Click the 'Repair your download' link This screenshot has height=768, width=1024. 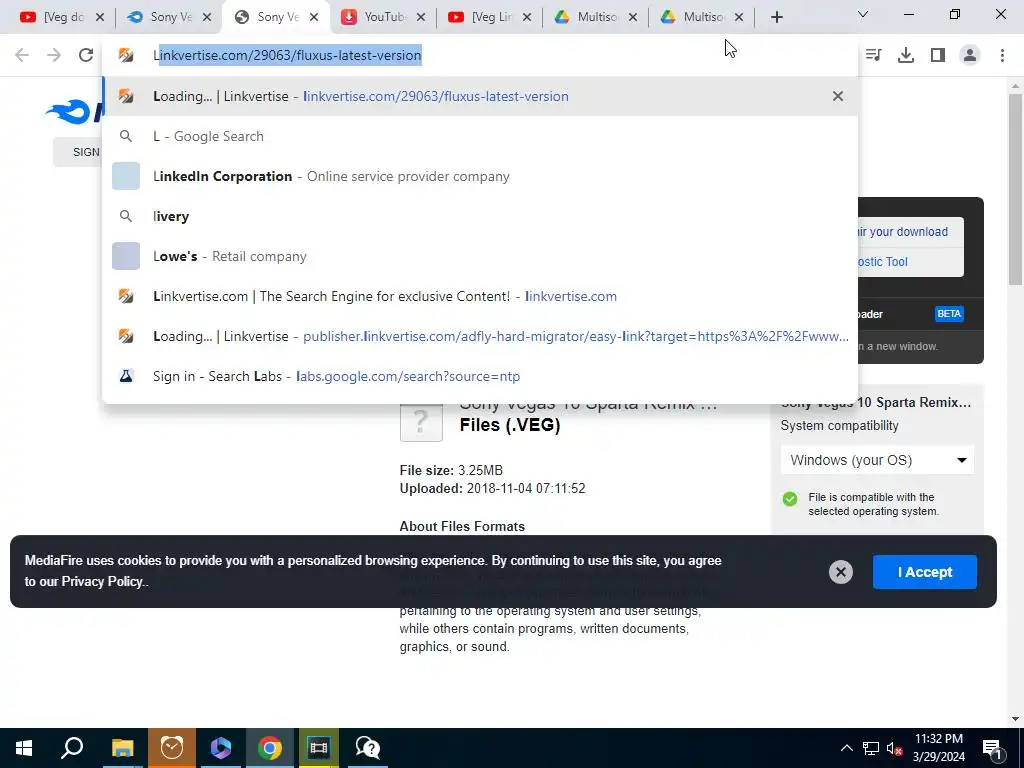point(902,232)
